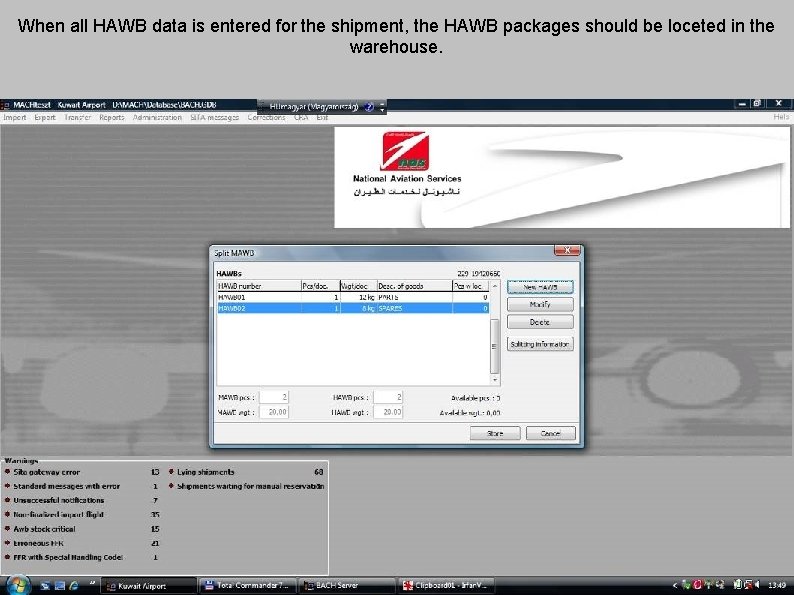Image resolution: width=794 pixels, height=595 pixels.
Task: Click Standard messages with error warning
Action: (66, 486)
